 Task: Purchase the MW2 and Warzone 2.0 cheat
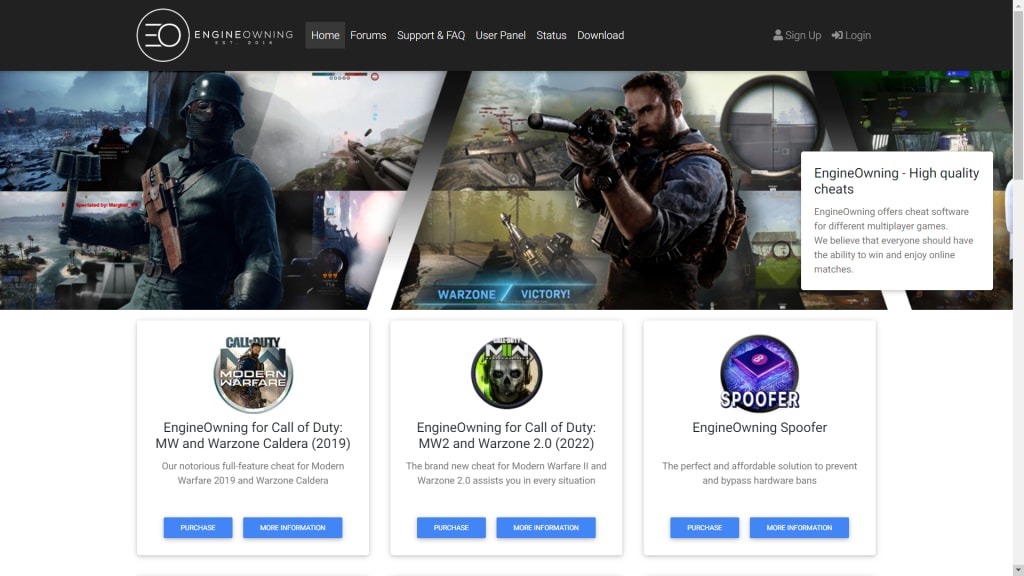[x=451, y=528]
